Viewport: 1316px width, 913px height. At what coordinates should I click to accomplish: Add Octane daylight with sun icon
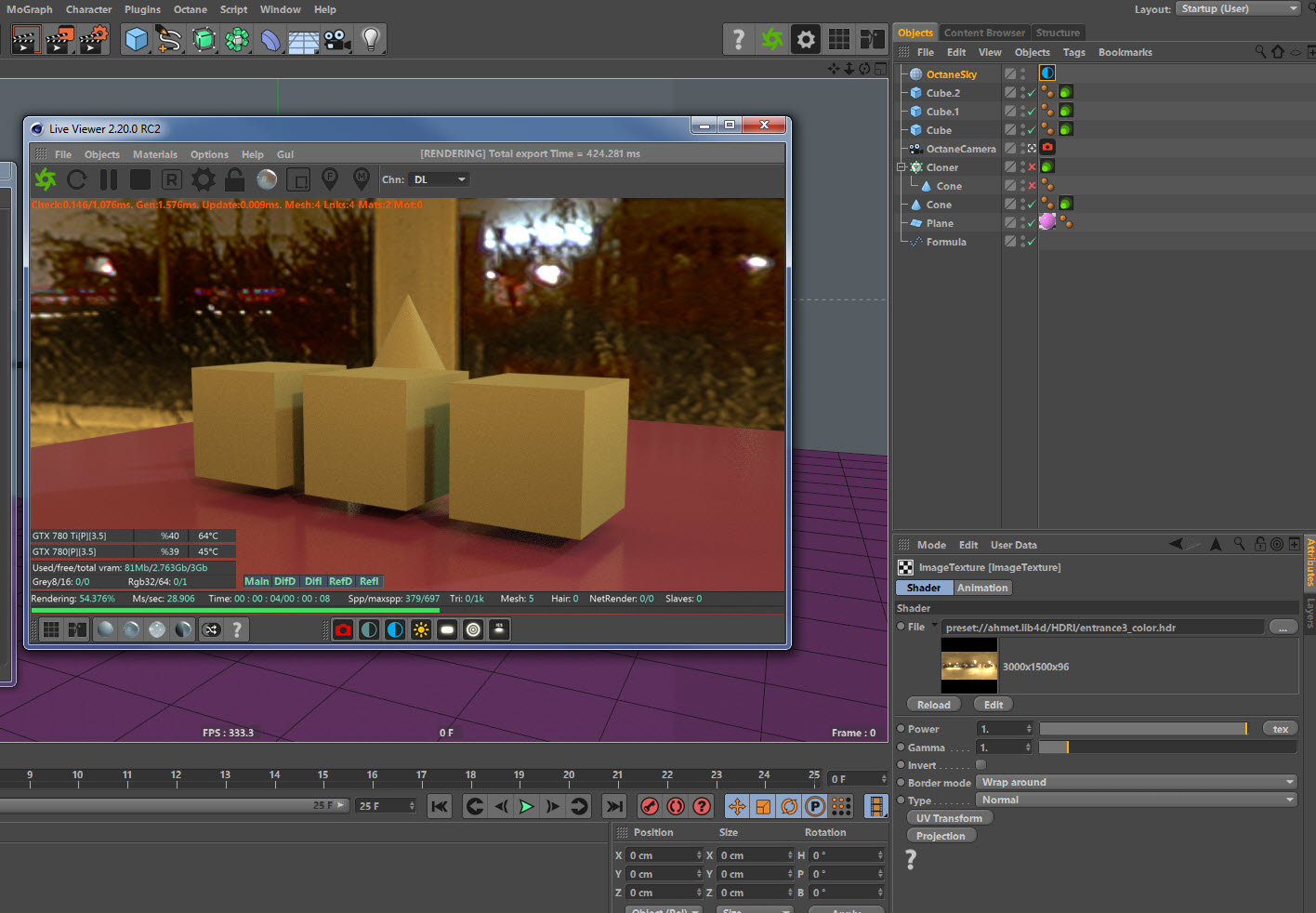click(x=421, y=629)
